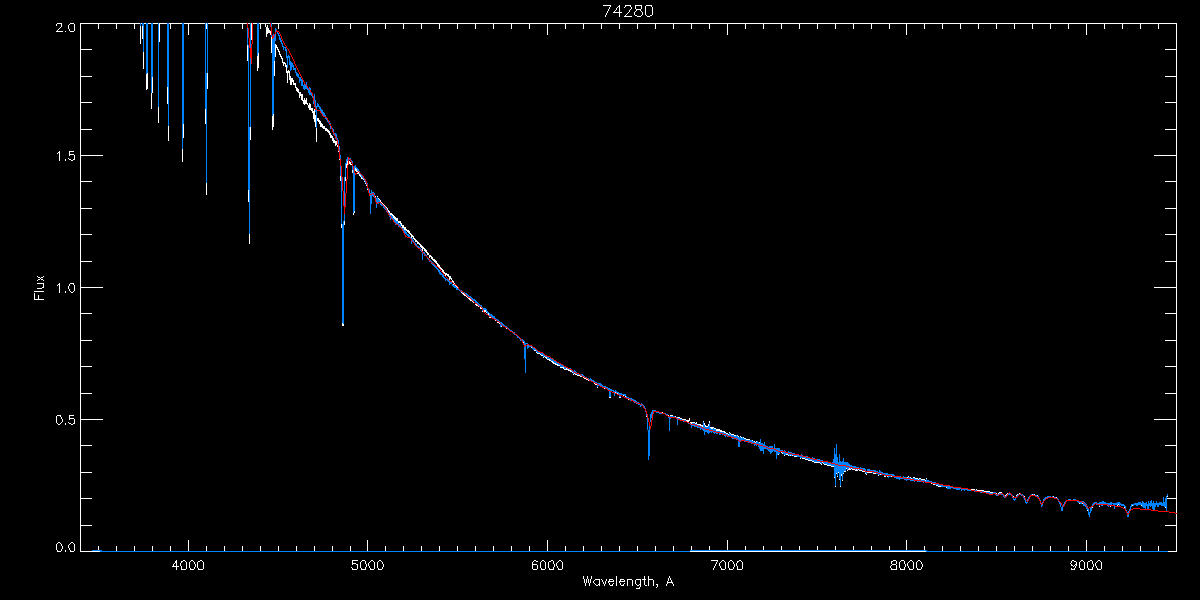Click the 2.0 flux tick label

pos(65,27)
